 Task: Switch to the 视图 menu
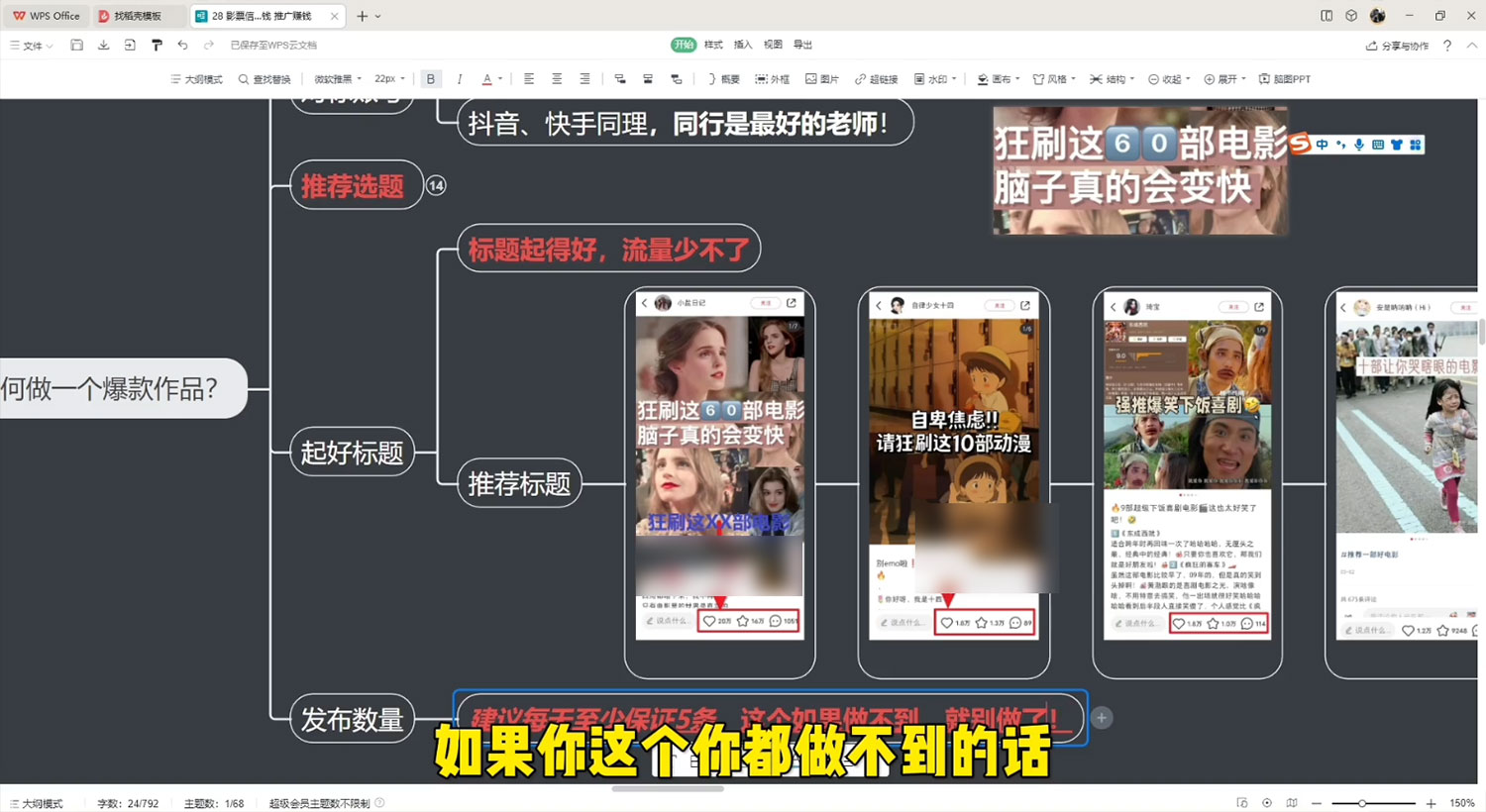click(x=774, y=45)
